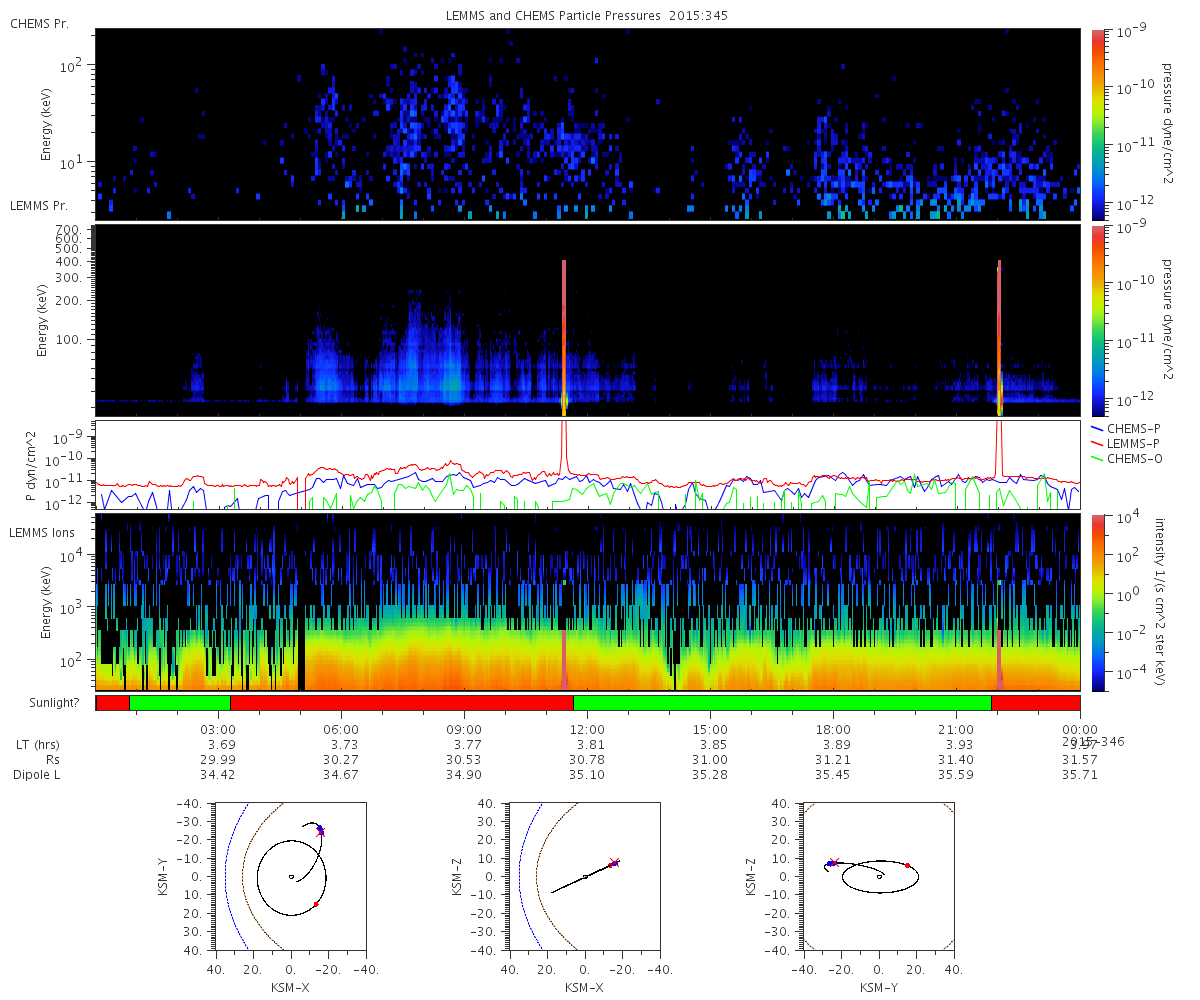The height and width of the screenshot is (1000, 1200).
Task: Click the LEMMS pressure color bar
Action: 1098,320
